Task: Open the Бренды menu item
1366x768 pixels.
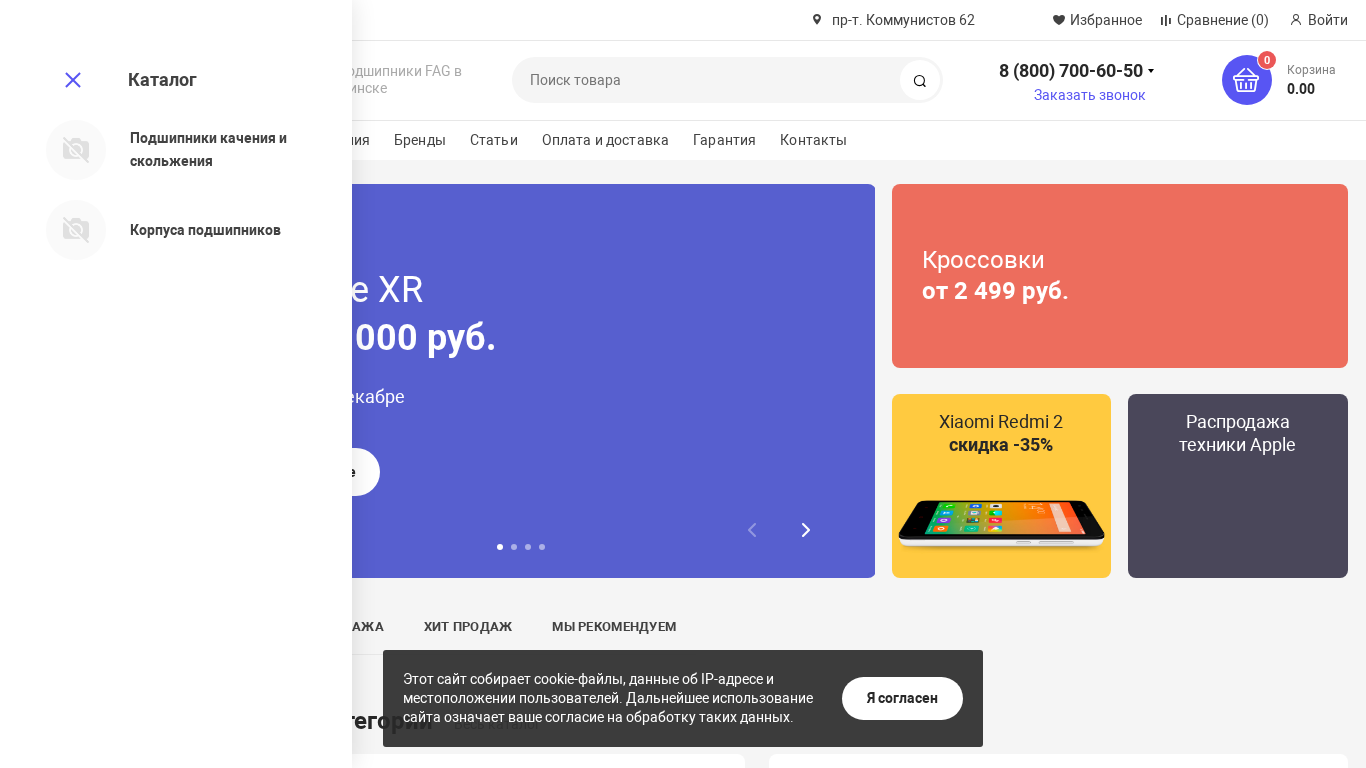Action: click(420, 140)
